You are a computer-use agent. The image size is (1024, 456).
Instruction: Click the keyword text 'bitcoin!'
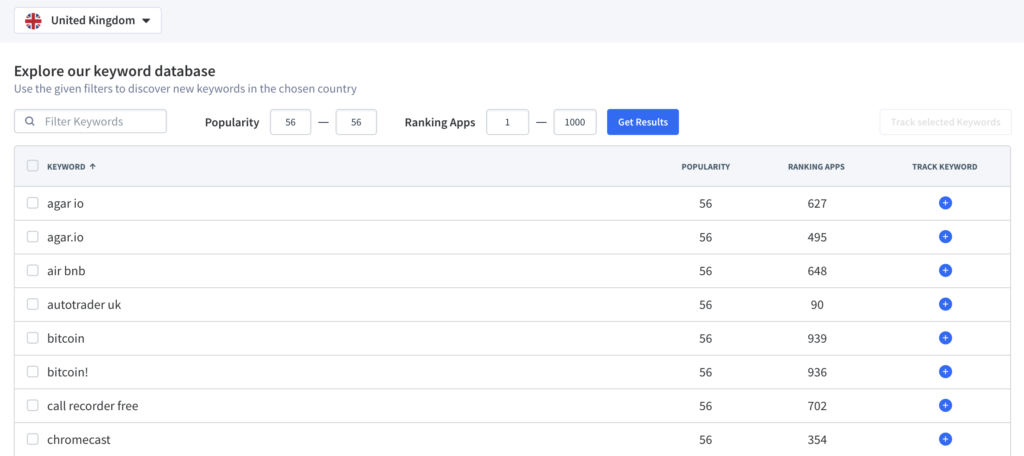click(67, 372)
